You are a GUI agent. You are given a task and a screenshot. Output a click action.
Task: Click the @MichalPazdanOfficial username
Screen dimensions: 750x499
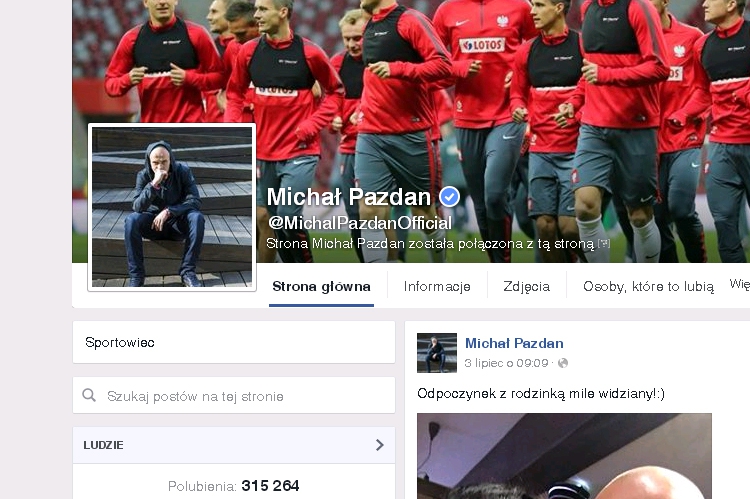[x=360, y=222]
